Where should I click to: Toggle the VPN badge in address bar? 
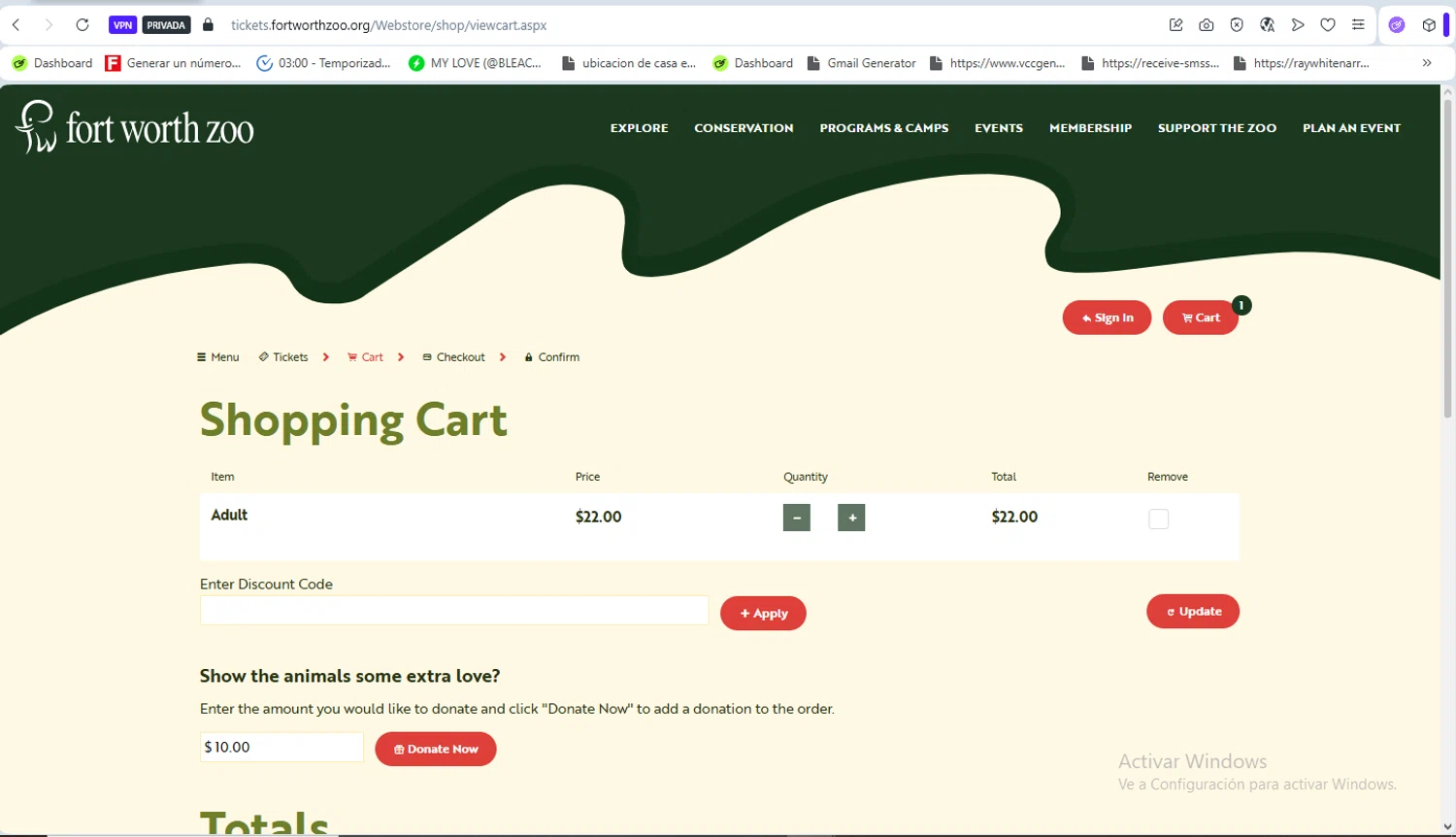pyautogui.click(x=122, y=25)
